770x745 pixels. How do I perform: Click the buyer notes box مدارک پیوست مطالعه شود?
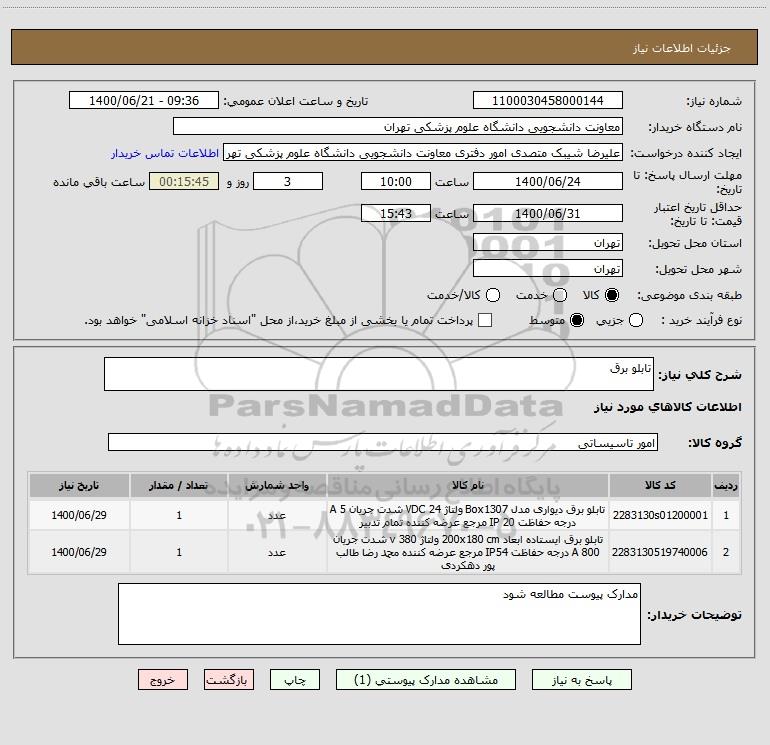(379, 614)
